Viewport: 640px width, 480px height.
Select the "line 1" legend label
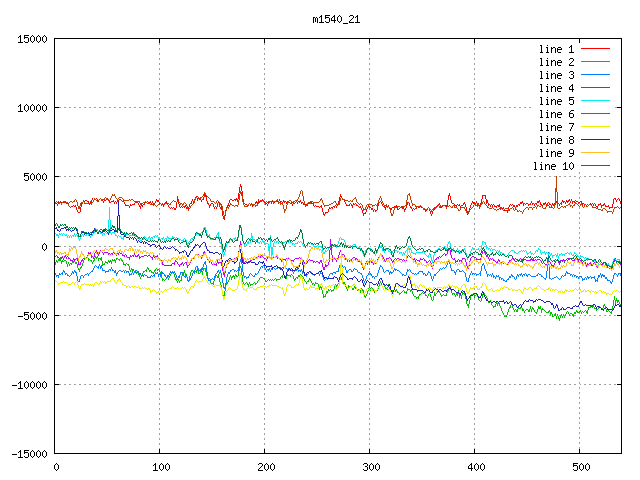557,49
